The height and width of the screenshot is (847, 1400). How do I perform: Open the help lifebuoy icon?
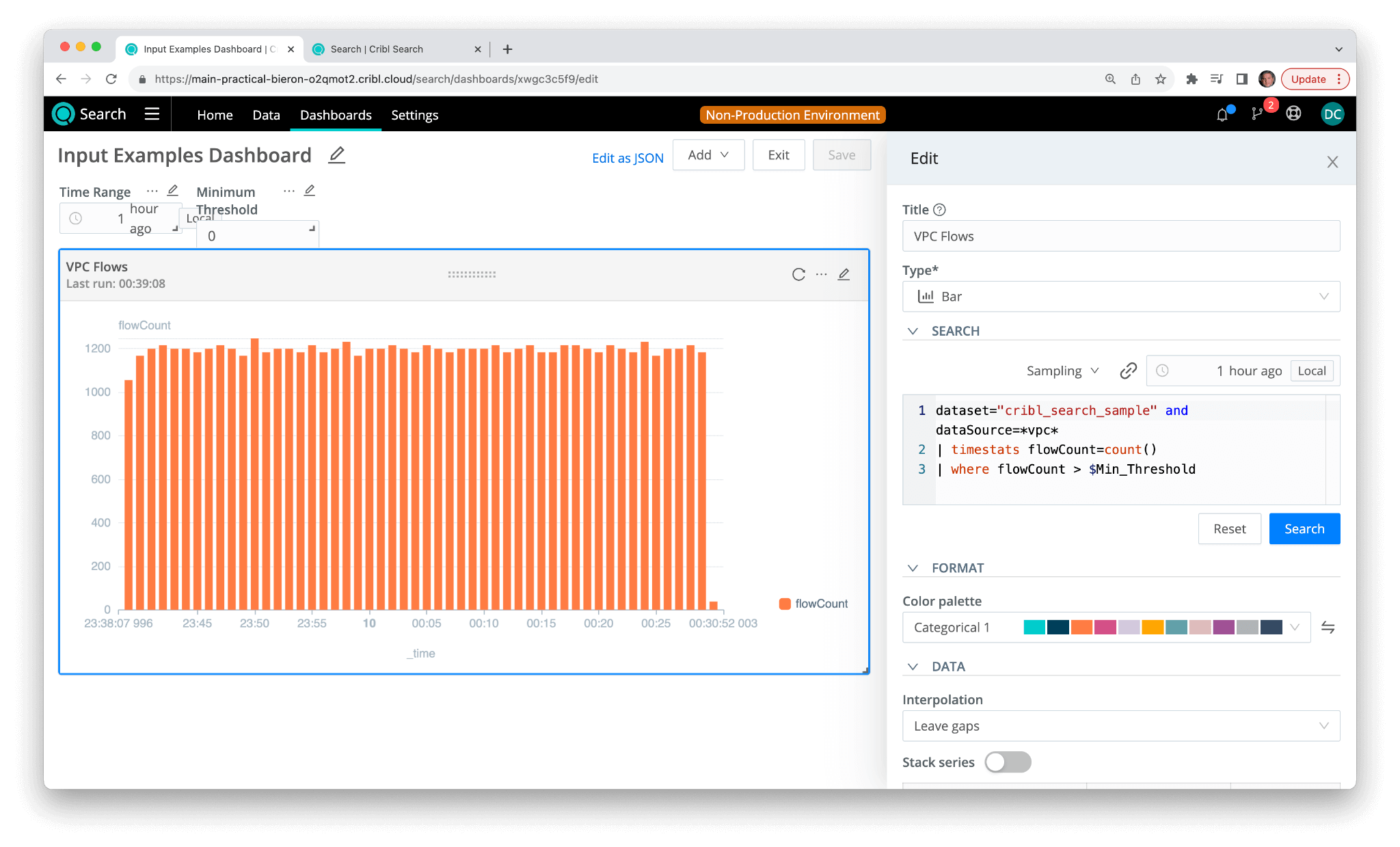pyautogui.click(x=1293, y=114)
